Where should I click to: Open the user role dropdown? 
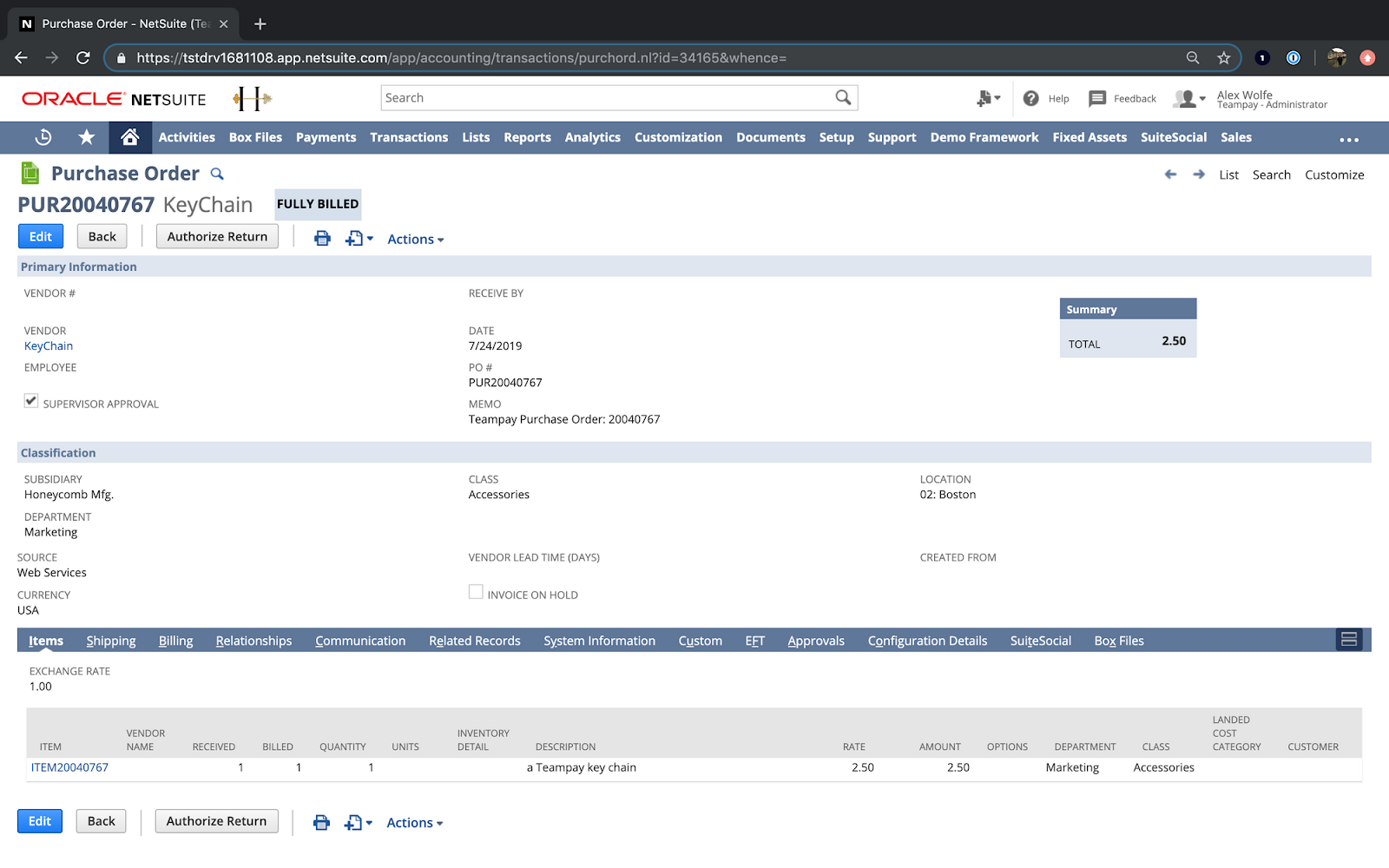coord(1189,99)
